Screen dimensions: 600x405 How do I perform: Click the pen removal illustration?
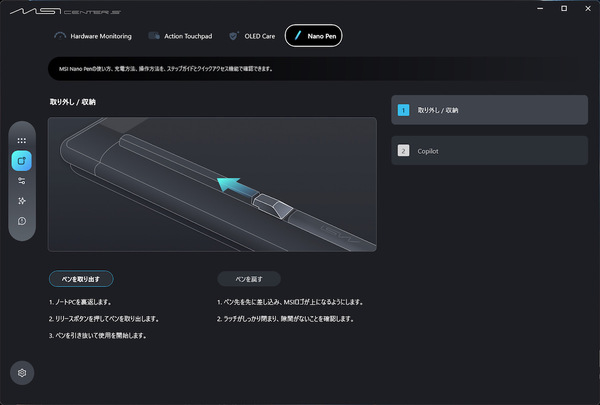click(x=212, y=184)
